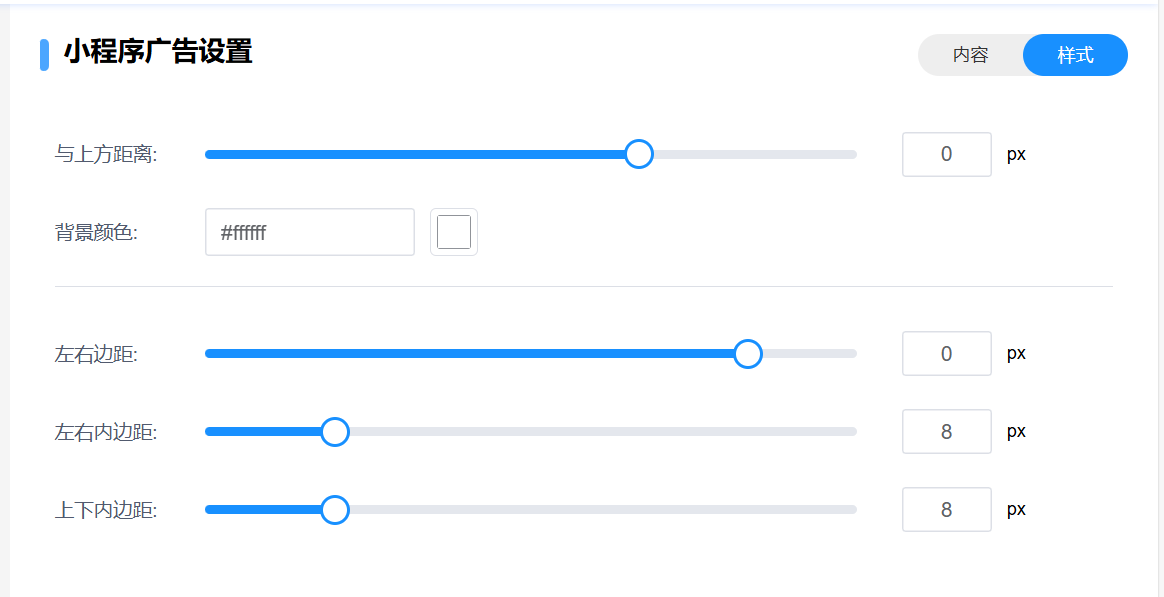Focus the 与上方距离 px value field
This screenshot has width=1164, height=597.
point(946,154)
